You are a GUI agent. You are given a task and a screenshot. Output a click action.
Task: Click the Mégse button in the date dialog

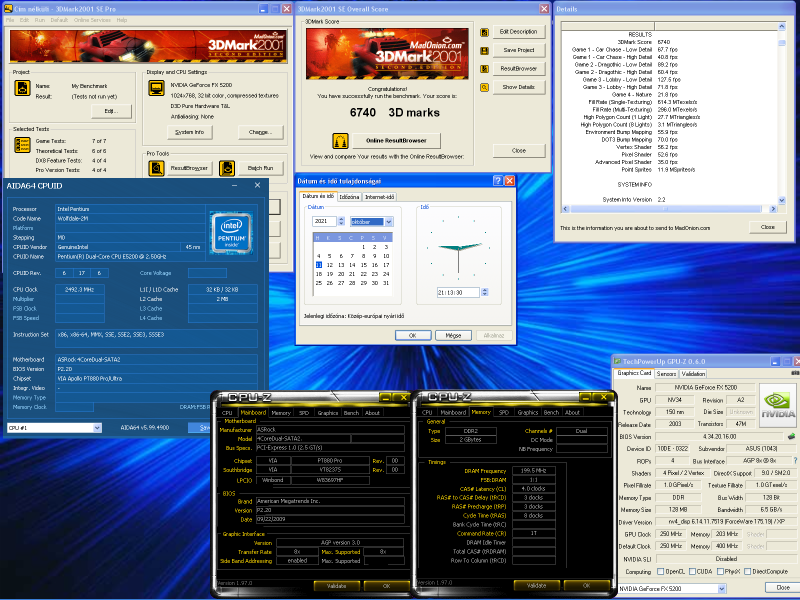coord(453,335)
